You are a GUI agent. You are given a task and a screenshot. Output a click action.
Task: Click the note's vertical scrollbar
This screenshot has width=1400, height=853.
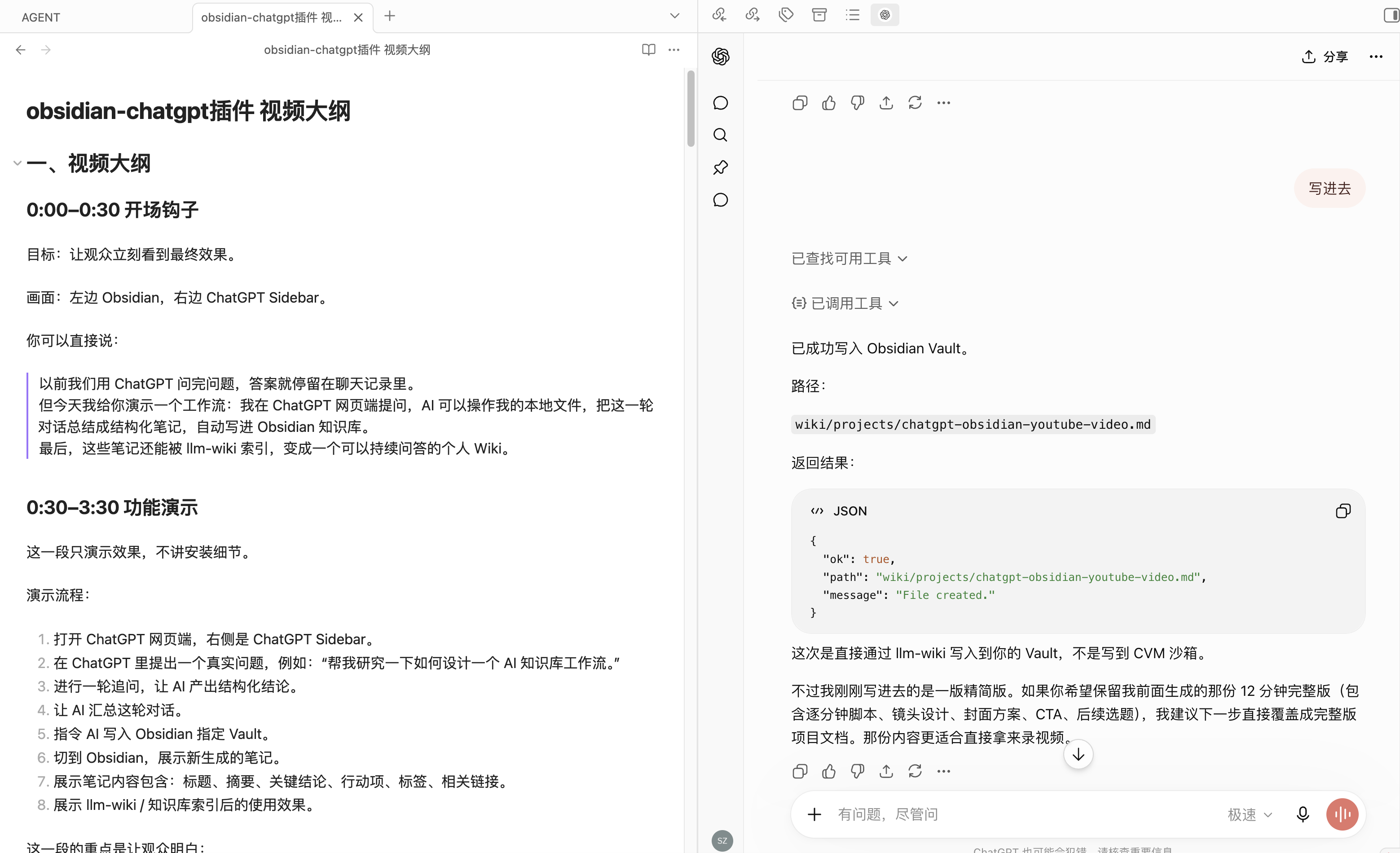coord(691,108)
